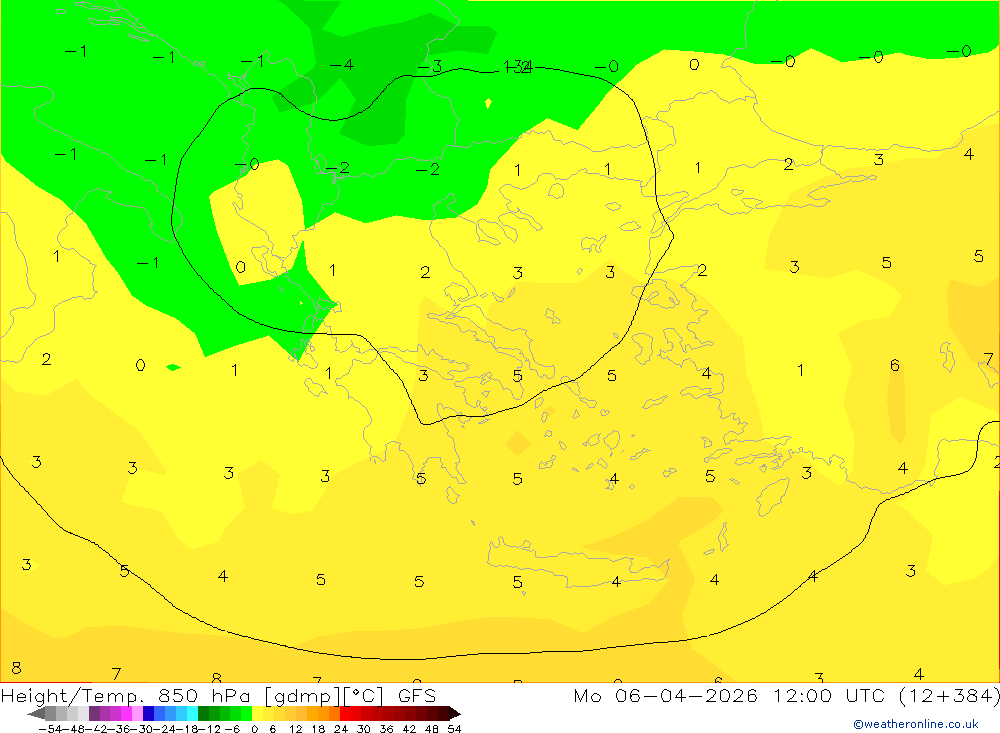Viewport: 1000px width, 733px height.
Task: Click the 'Mo 06-04-2026' date text
Action: [665, 695]
